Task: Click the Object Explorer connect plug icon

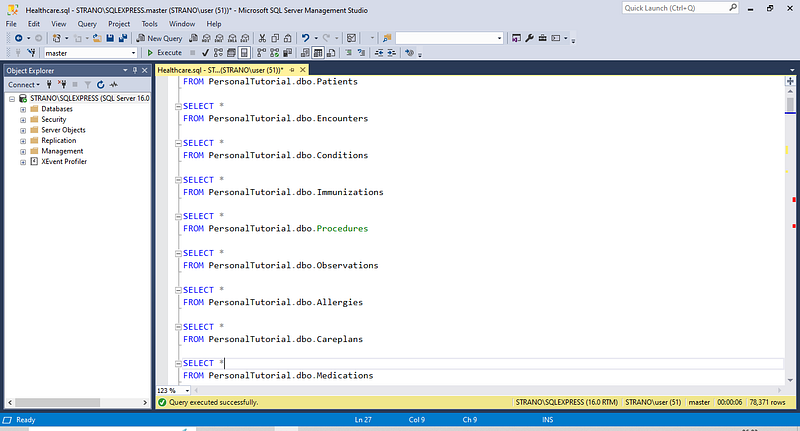Action: click(49, 85)
